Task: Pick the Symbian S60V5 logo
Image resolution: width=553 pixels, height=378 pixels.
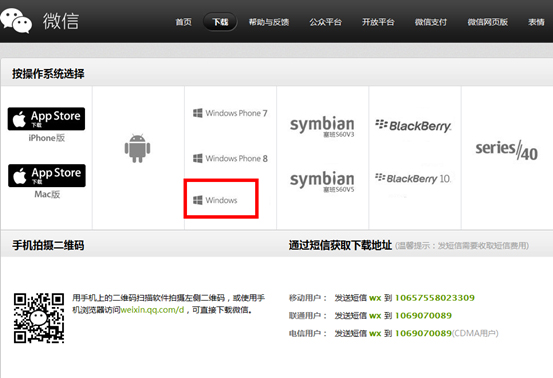Action: (x=322, y=182)
